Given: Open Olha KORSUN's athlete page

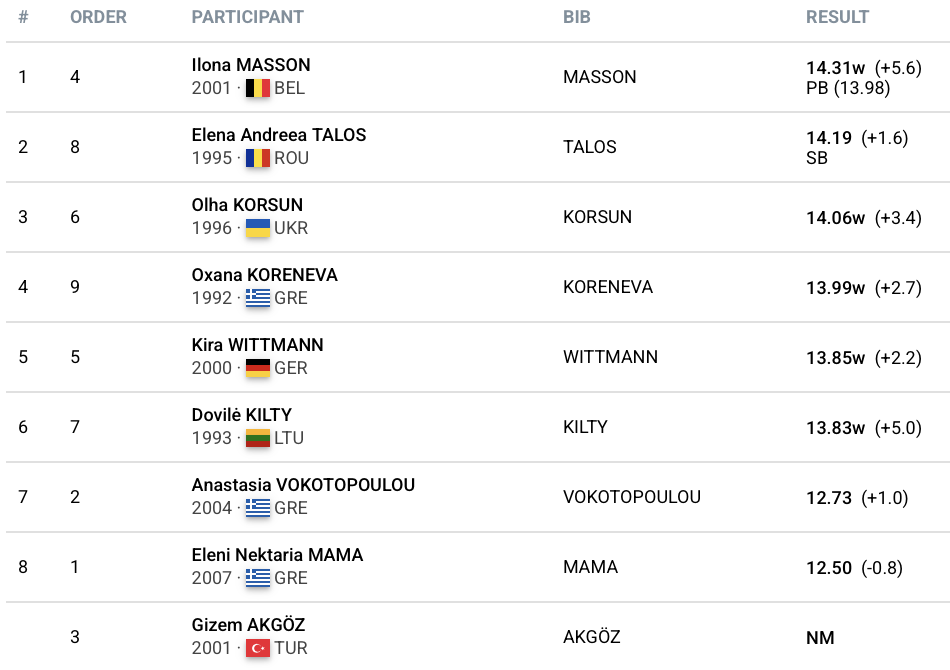Looking at the screenshot, I should click(247, 205).
